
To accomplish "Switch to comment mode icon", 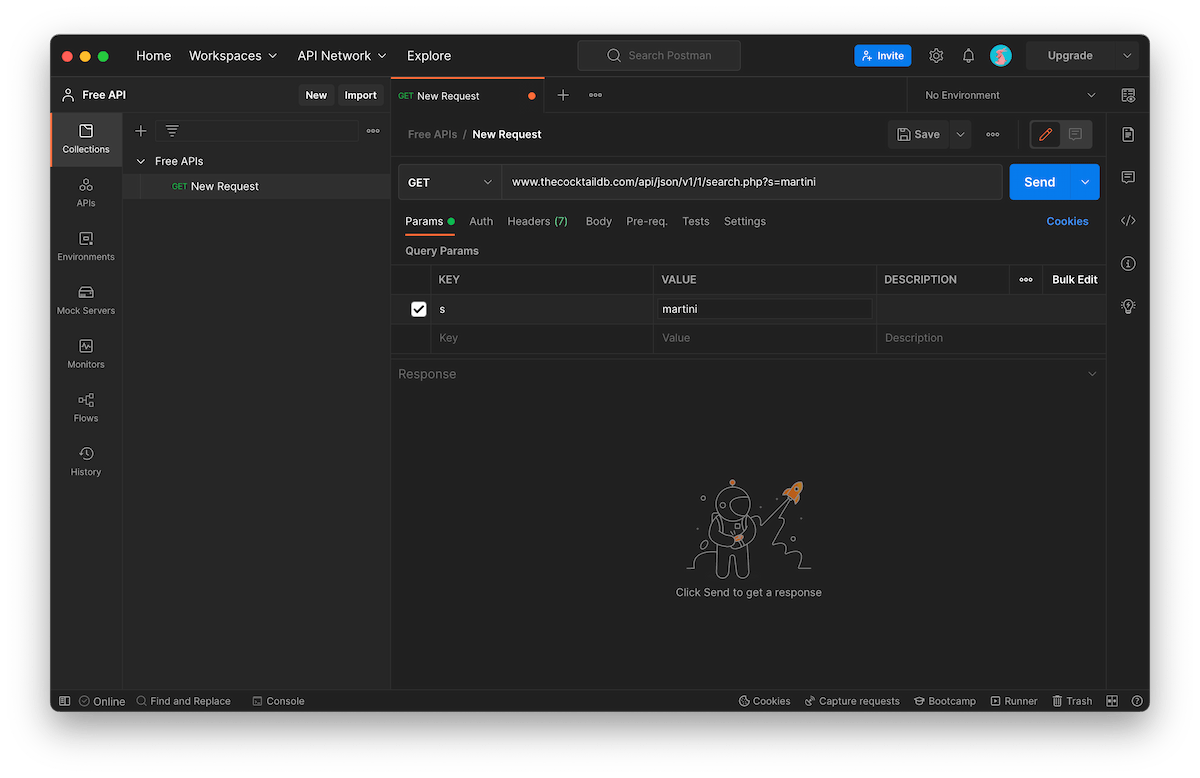I will (1075, 134).
